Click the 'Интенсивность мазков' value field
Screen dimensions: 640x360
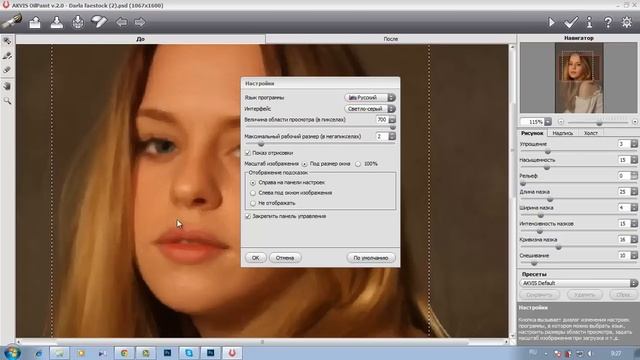[x=624, y=223]
